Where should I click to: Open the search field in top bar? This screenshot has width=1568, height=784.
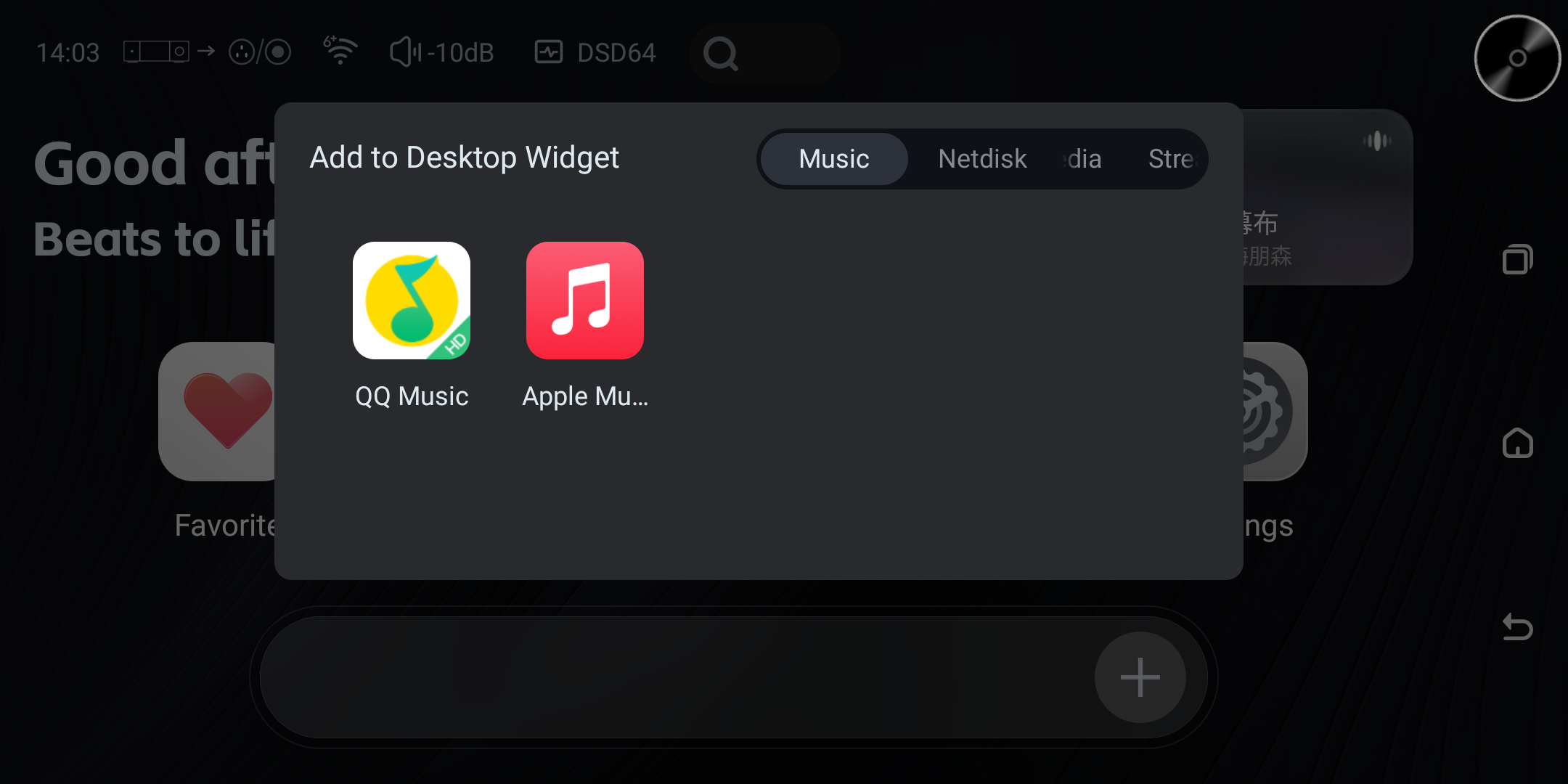[764, 53]
